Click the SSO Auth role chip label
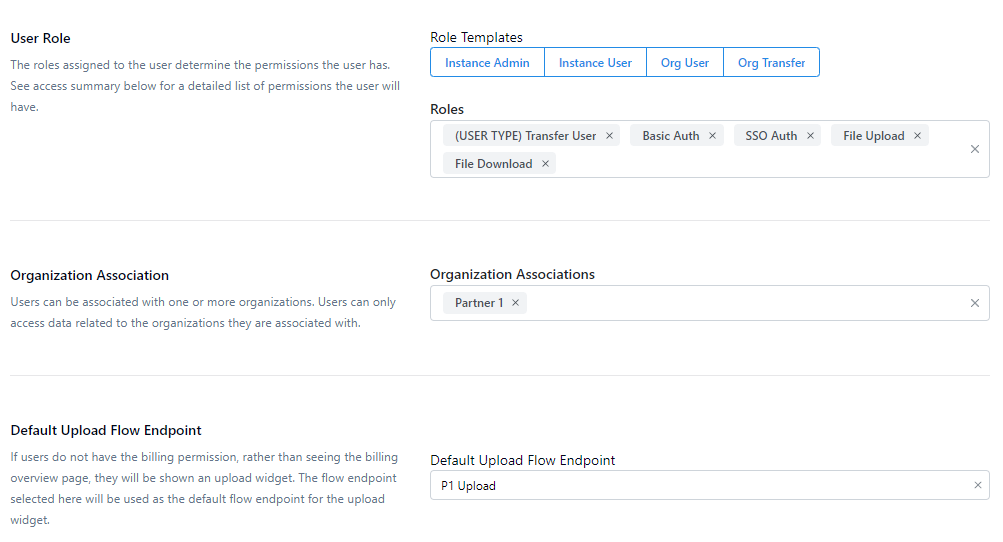1003x542 pixels. pyautogui.click(x=771, y=136)
